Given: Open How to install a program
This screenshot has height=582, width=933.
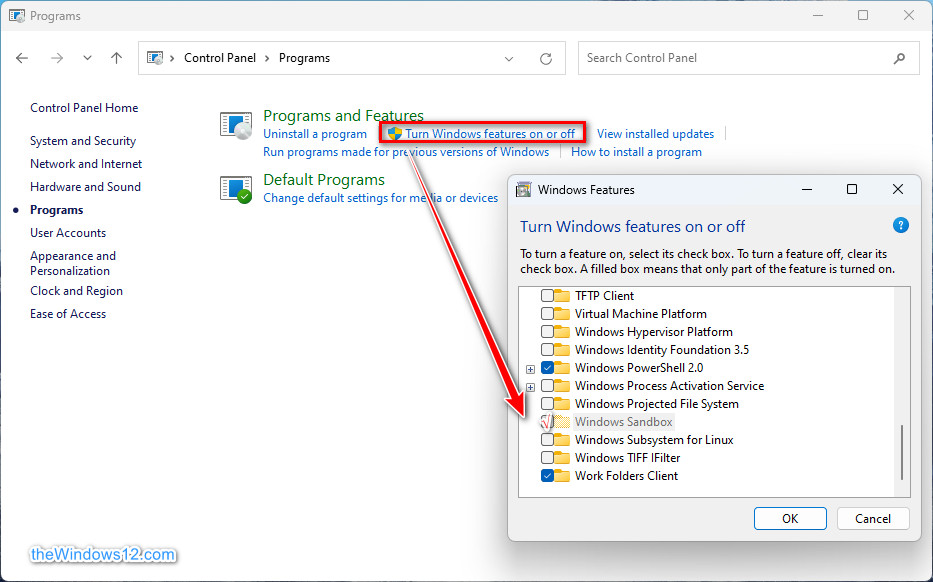Looking at the screenshot, I should coord(636,152).
